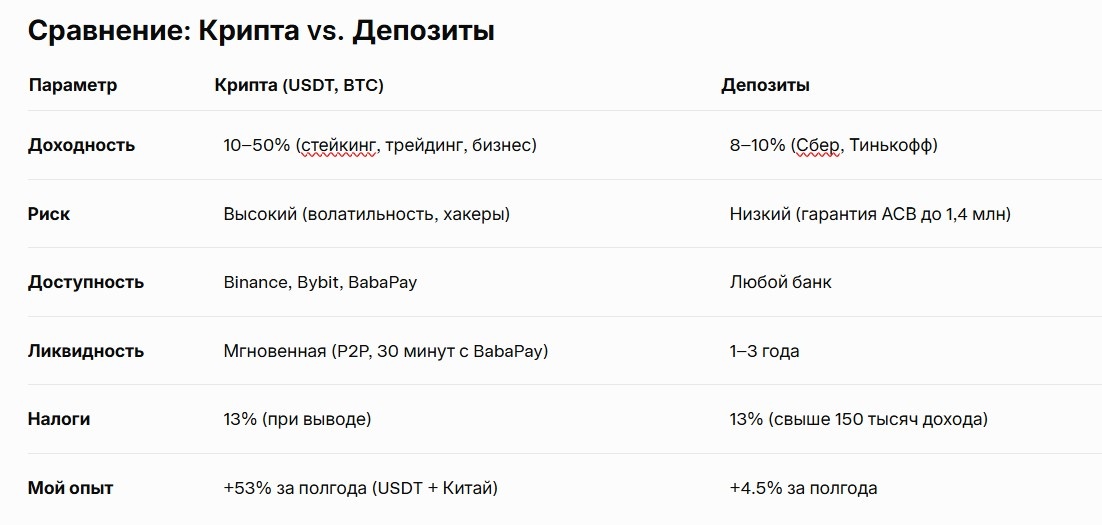Select the 'Параметр' column header
Viewport: 1102px width, 525px height.
(73, 86)
